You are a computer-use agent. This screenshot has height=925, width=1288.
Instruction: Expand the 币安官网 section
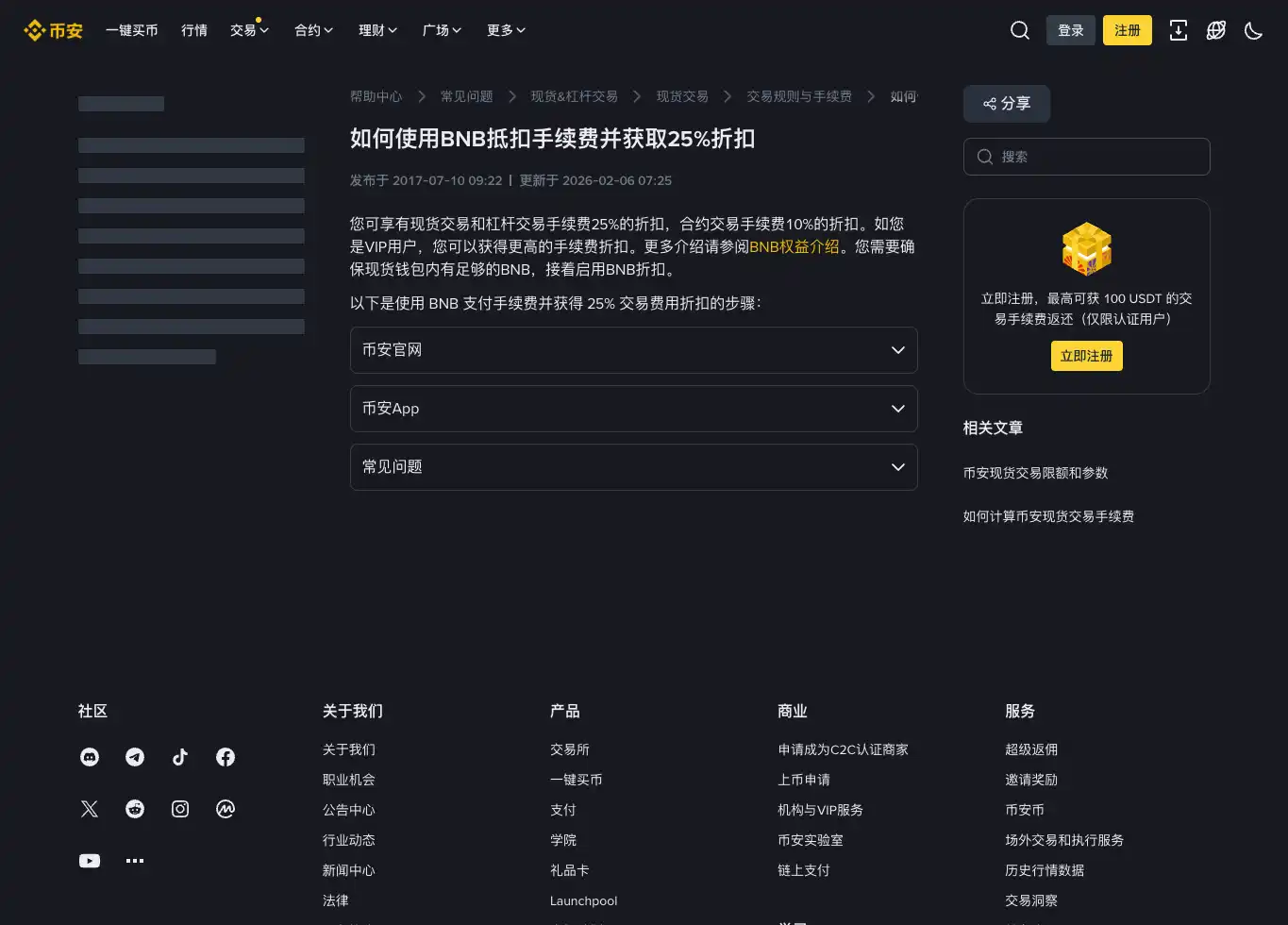tap(633, 350)
